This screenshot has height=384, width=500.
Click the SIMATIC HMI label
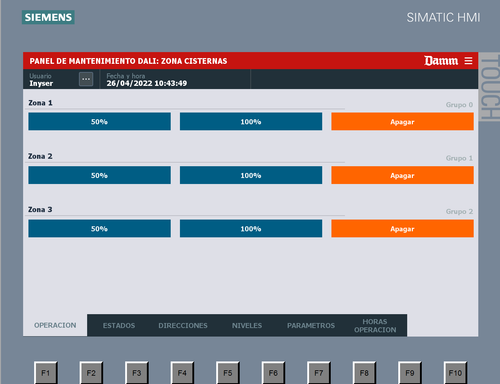click(x=443, y=17)
